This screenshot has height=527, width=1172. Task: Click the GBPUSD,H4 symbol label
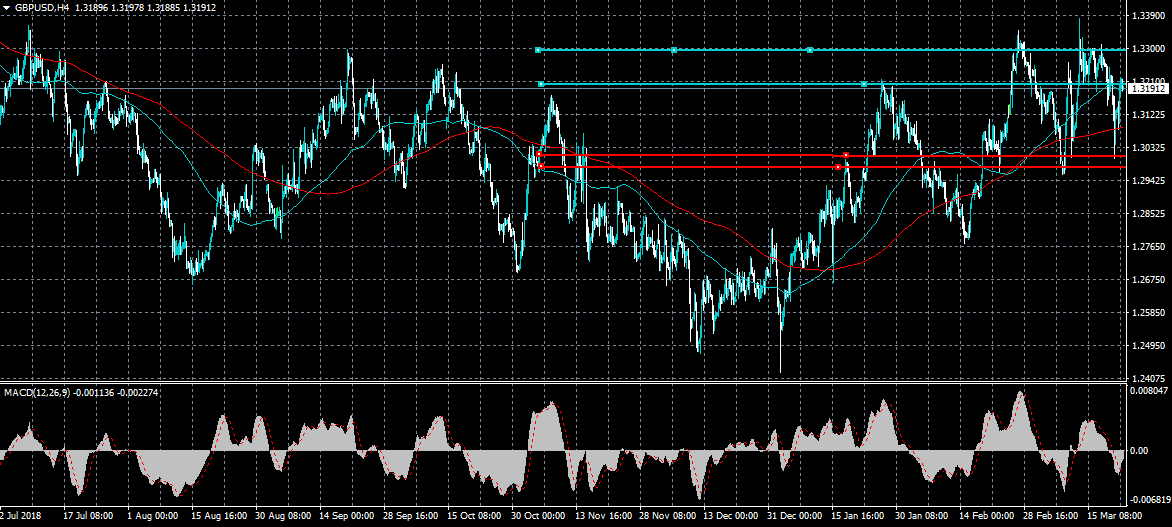[42, 7]
